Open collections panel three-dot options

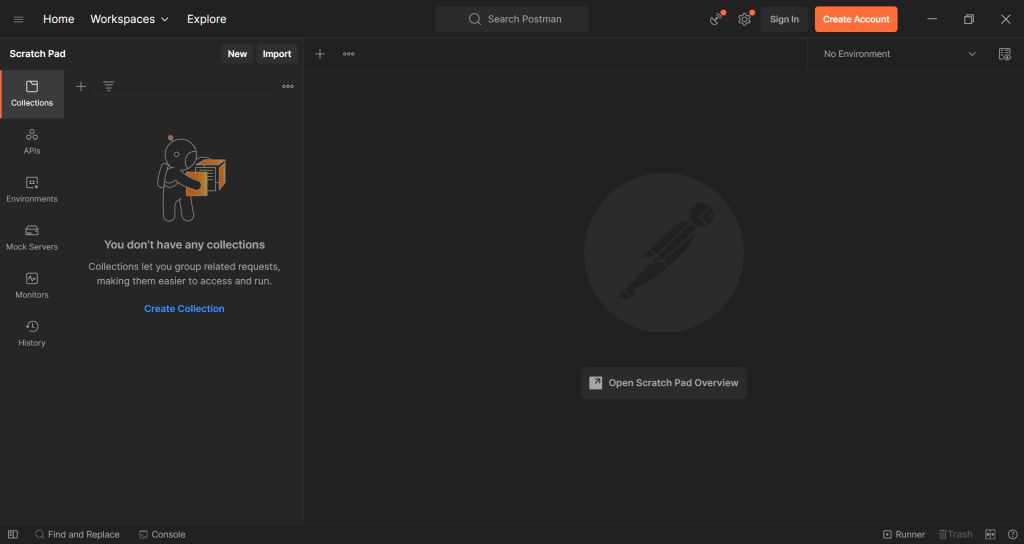pyautogui.click(x=288, y=86)
